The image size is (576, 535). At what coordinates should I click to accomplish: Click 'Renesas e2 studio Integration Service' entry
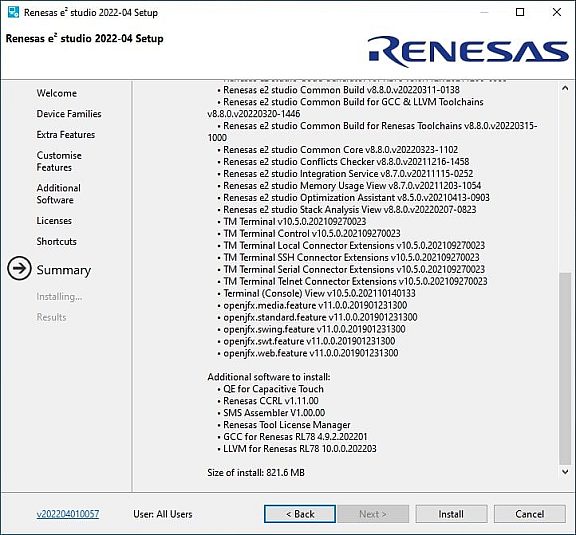coord(348,174)
